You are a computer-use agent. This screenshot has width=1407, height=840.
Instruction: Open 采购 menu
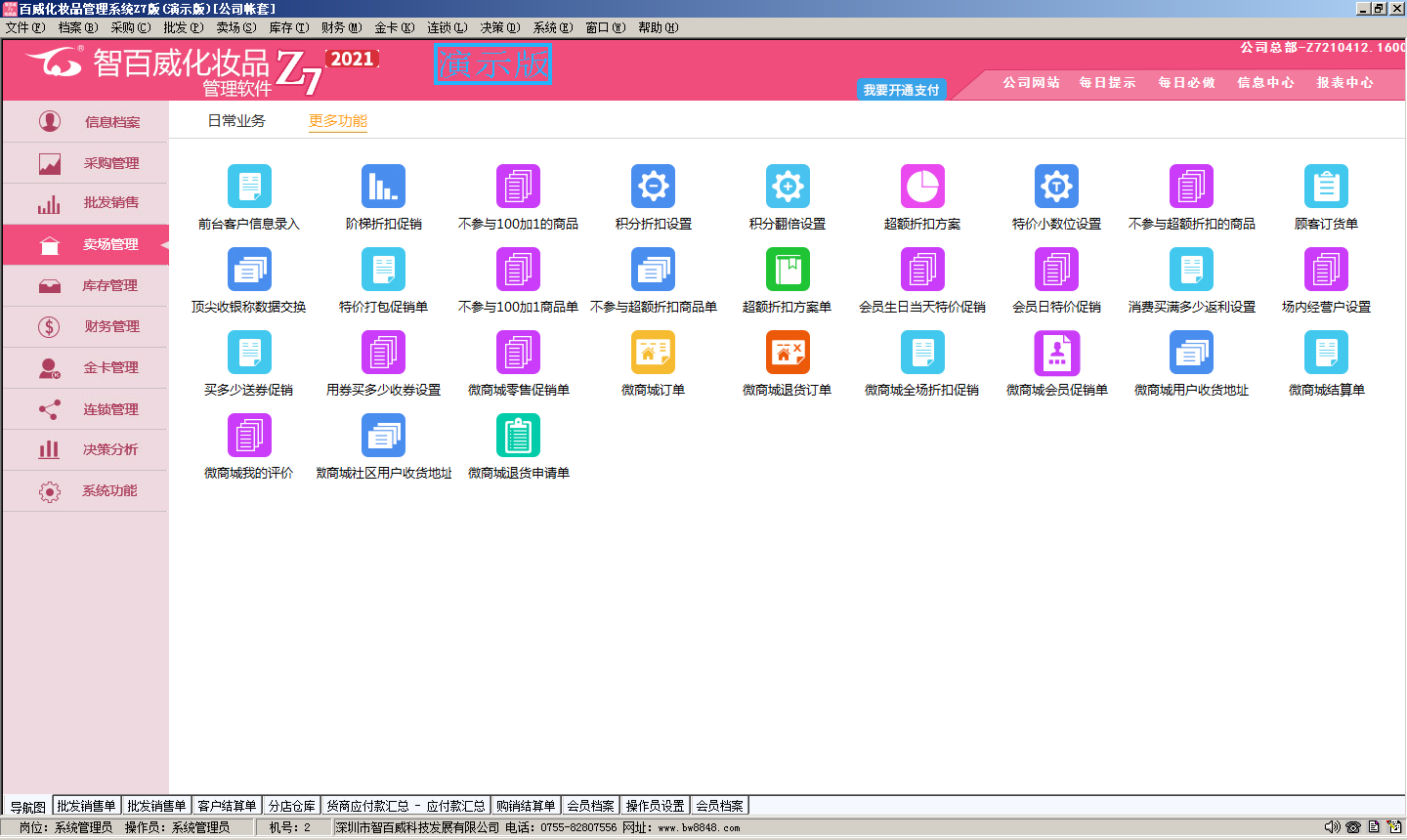pyautogui.click(x=130, y=27)
